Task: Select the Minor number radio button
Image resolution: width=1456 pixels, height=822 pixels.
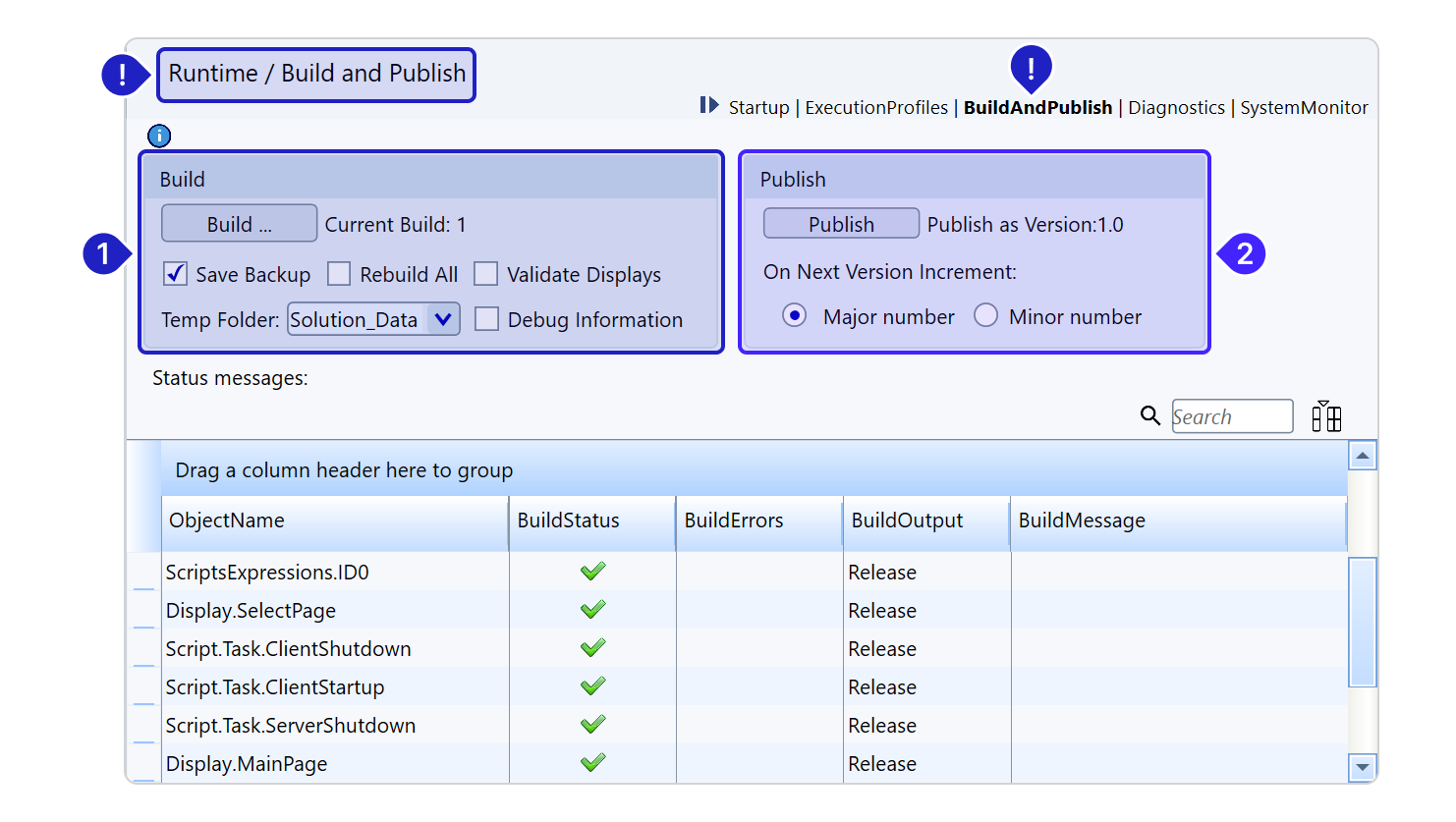Action: point(985,315)
